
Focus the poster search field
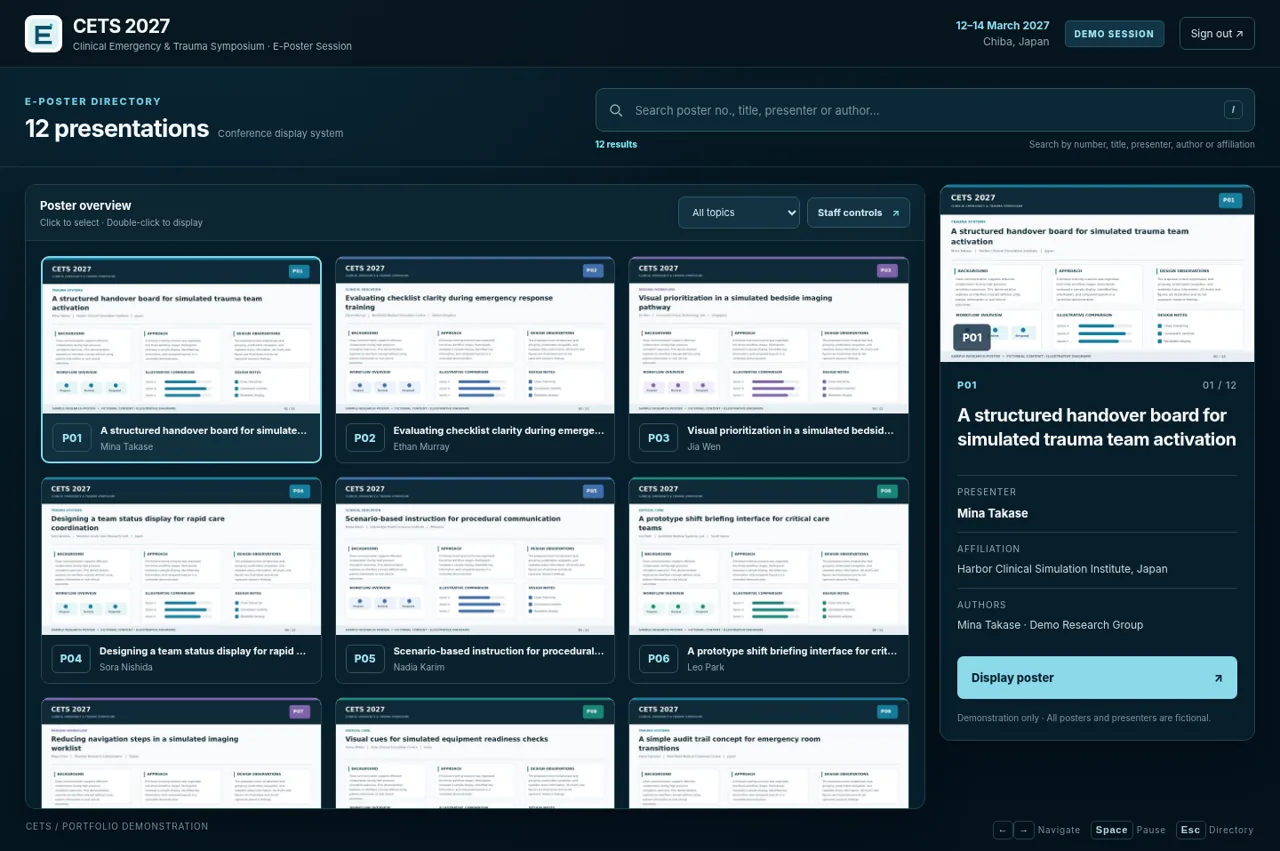pyautogui.click(x=925, y=110)
